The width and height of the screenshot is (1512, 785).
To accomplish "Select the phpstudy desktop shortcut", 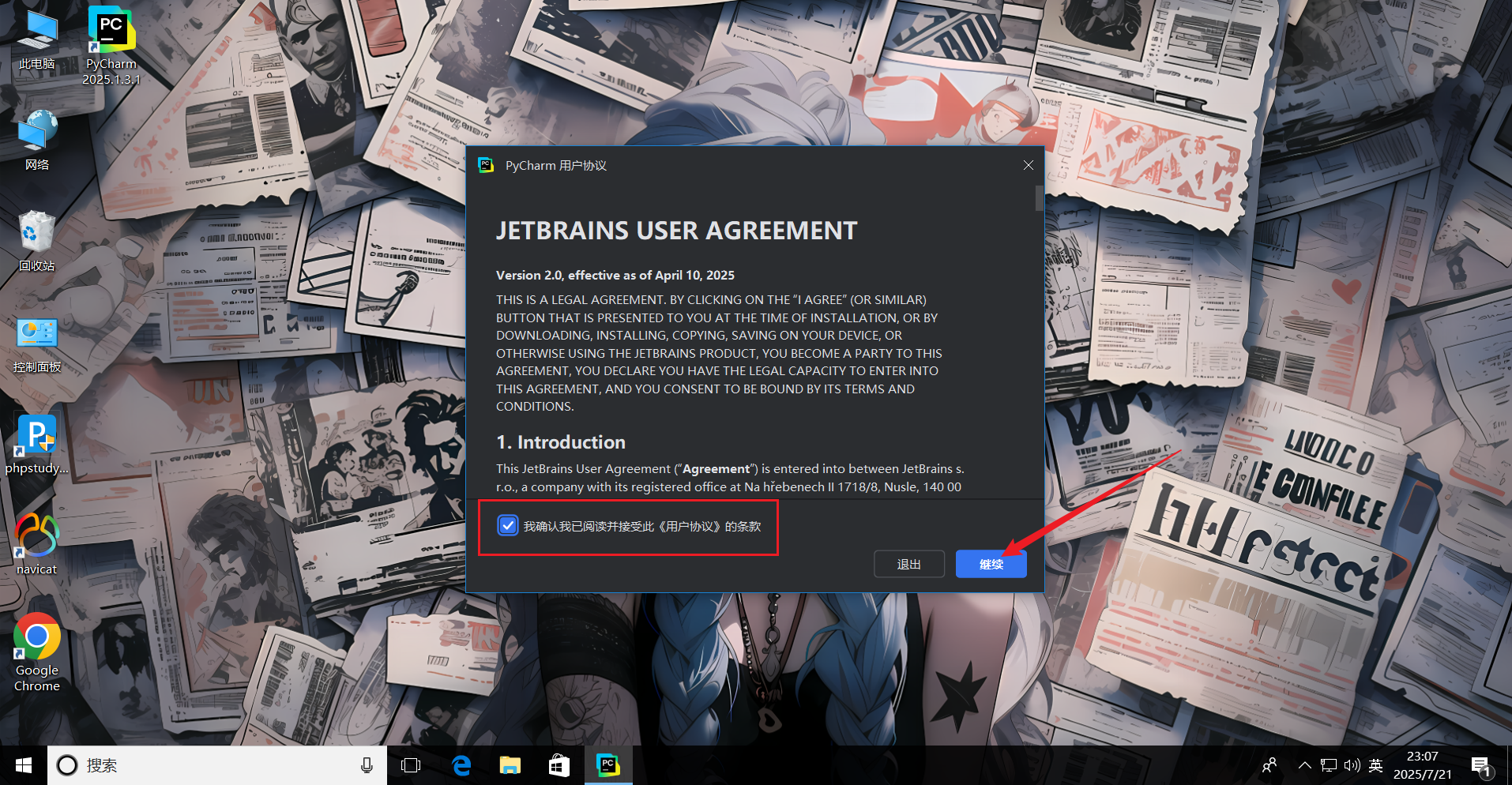I will coord(37,445).
